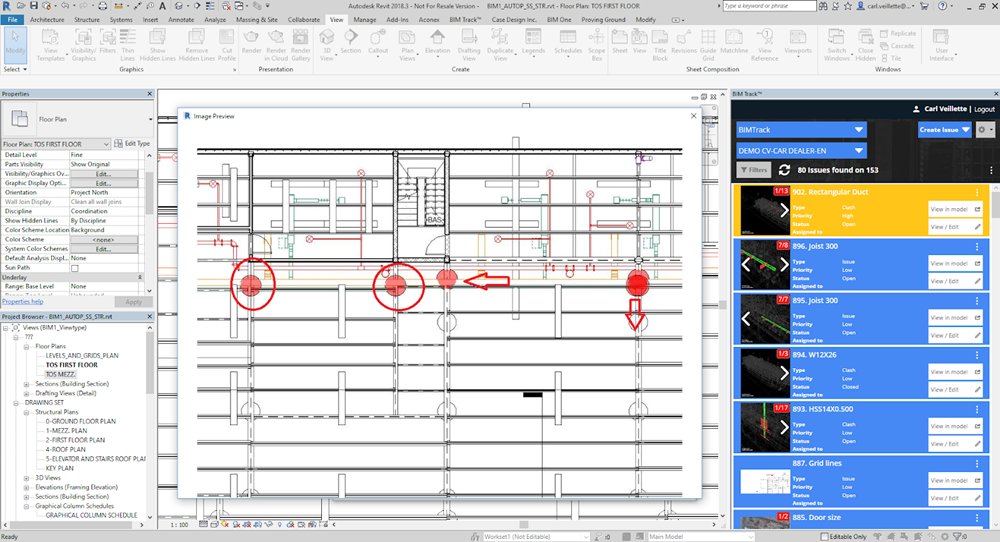
Task: Click the Save icon in quick access toolbar
Action: click(34, 6)
